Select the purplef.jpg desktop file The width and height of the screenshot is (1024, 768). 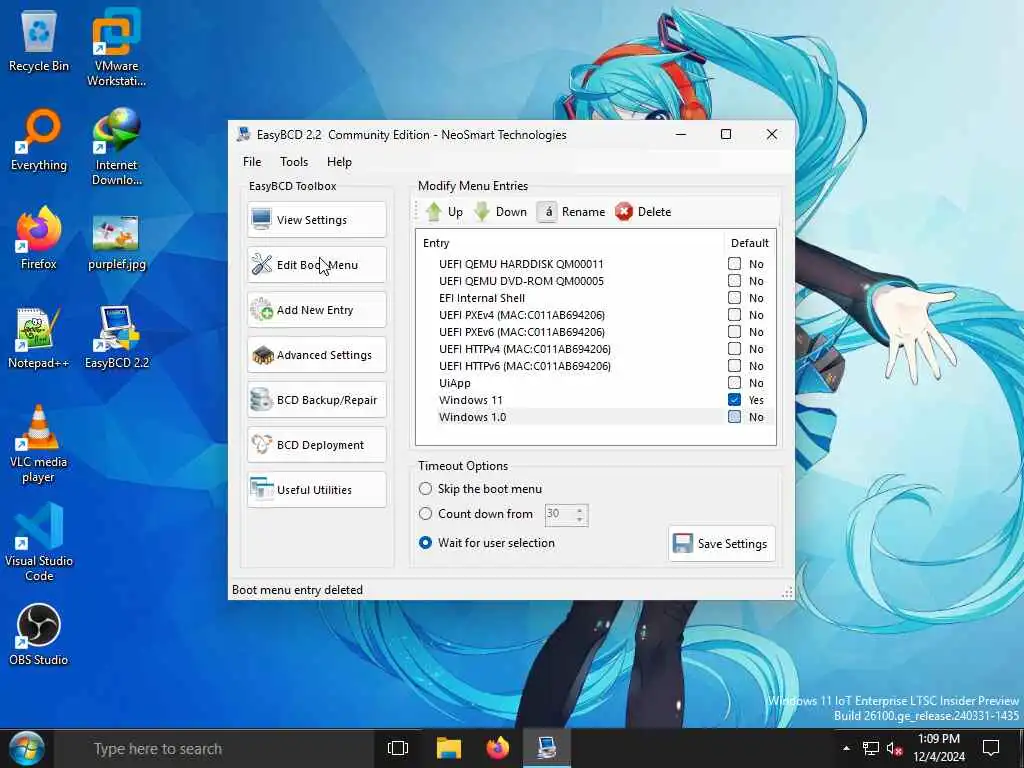pyautogui.click(x=116, y=242)
